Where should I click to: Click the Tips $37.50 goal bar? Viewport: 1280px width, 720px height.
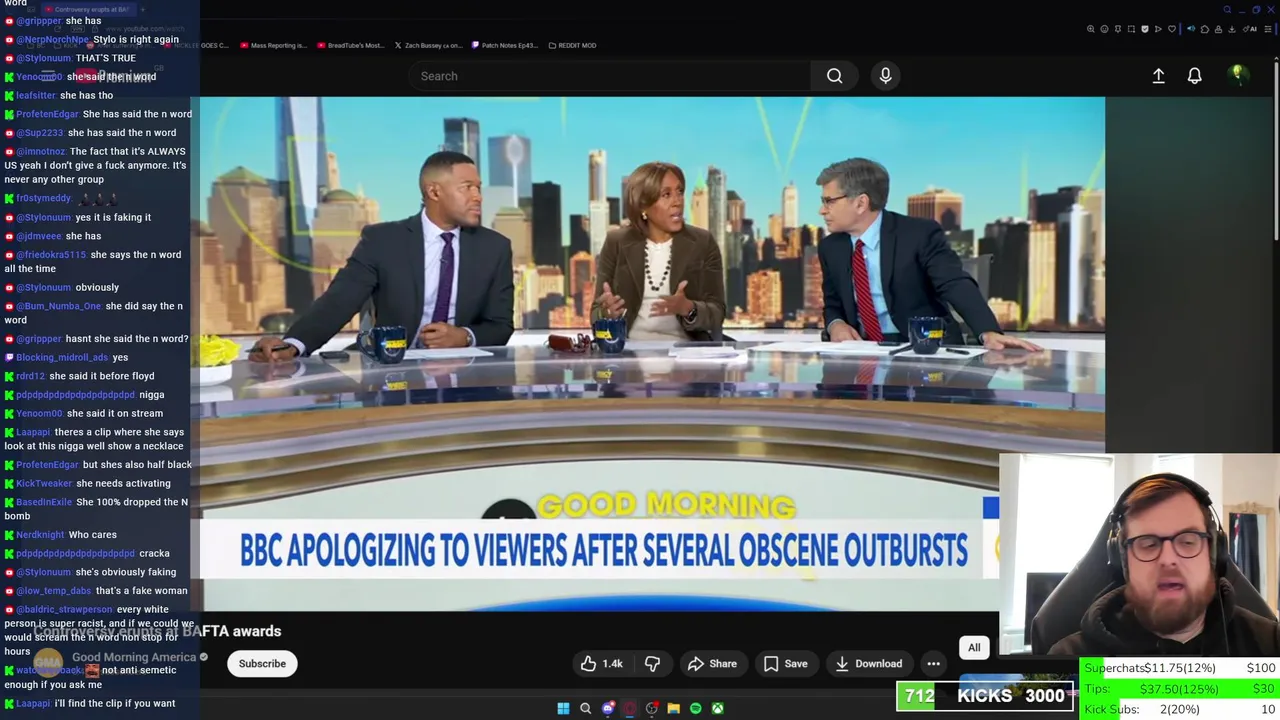1179,689
